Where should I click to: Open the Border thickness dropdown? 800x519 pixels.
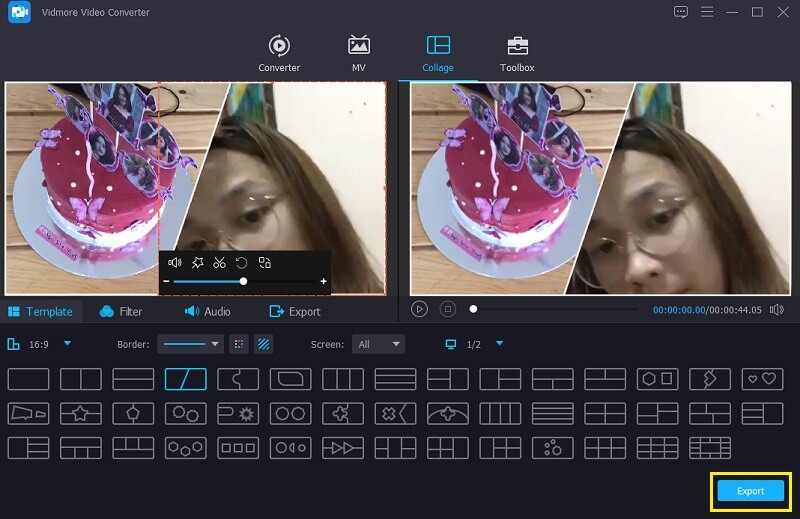tap(190, 344)
